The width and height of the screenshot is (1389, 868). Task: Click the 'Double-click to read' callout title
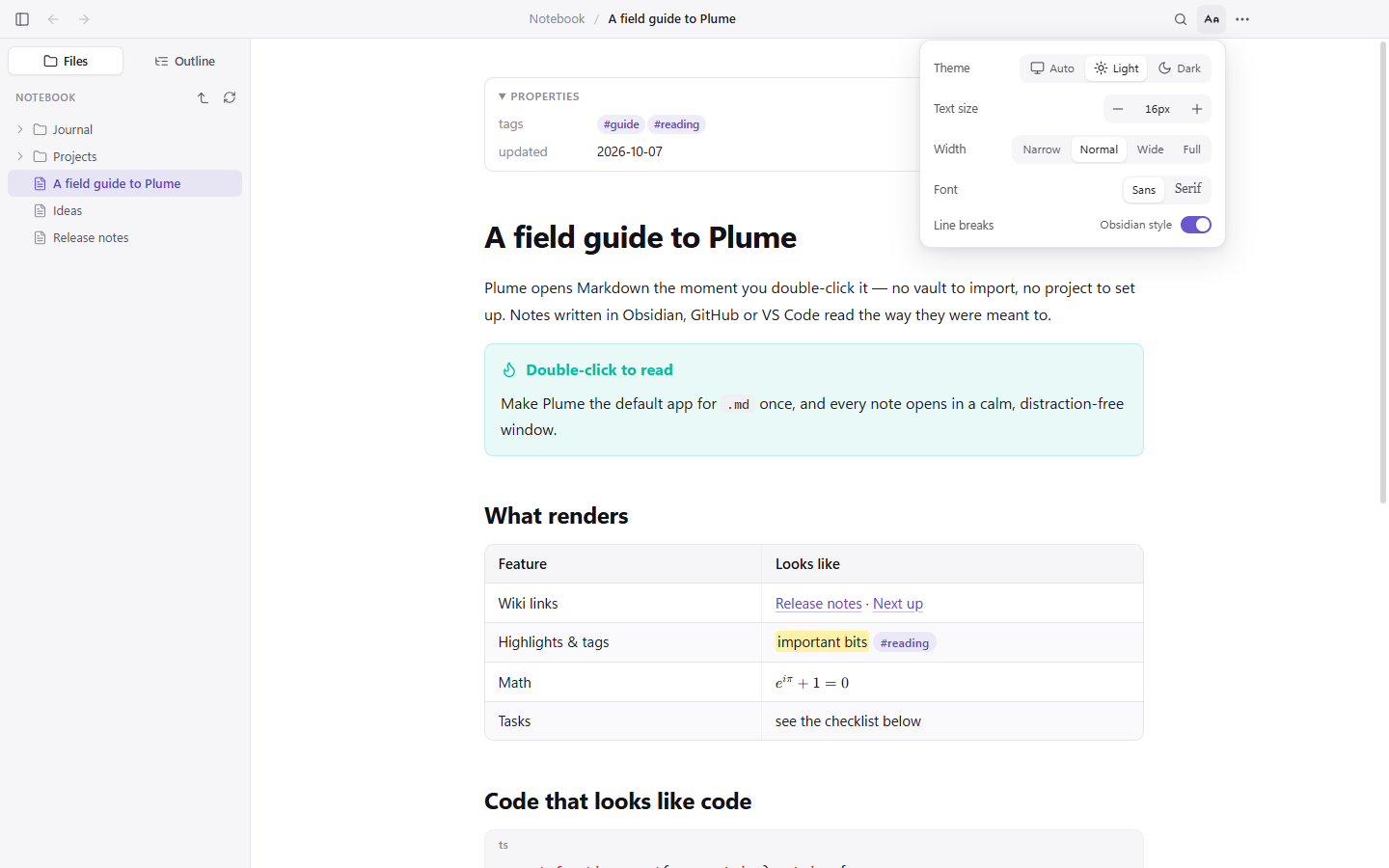(x=599, y=370)
